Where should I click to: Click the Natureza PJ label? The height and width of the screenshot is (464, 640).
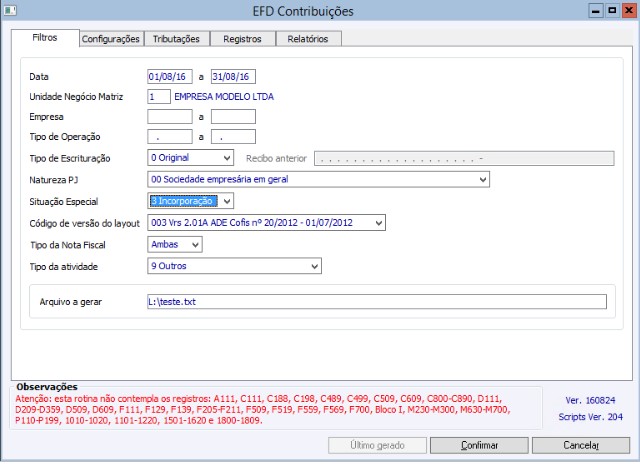53,180
